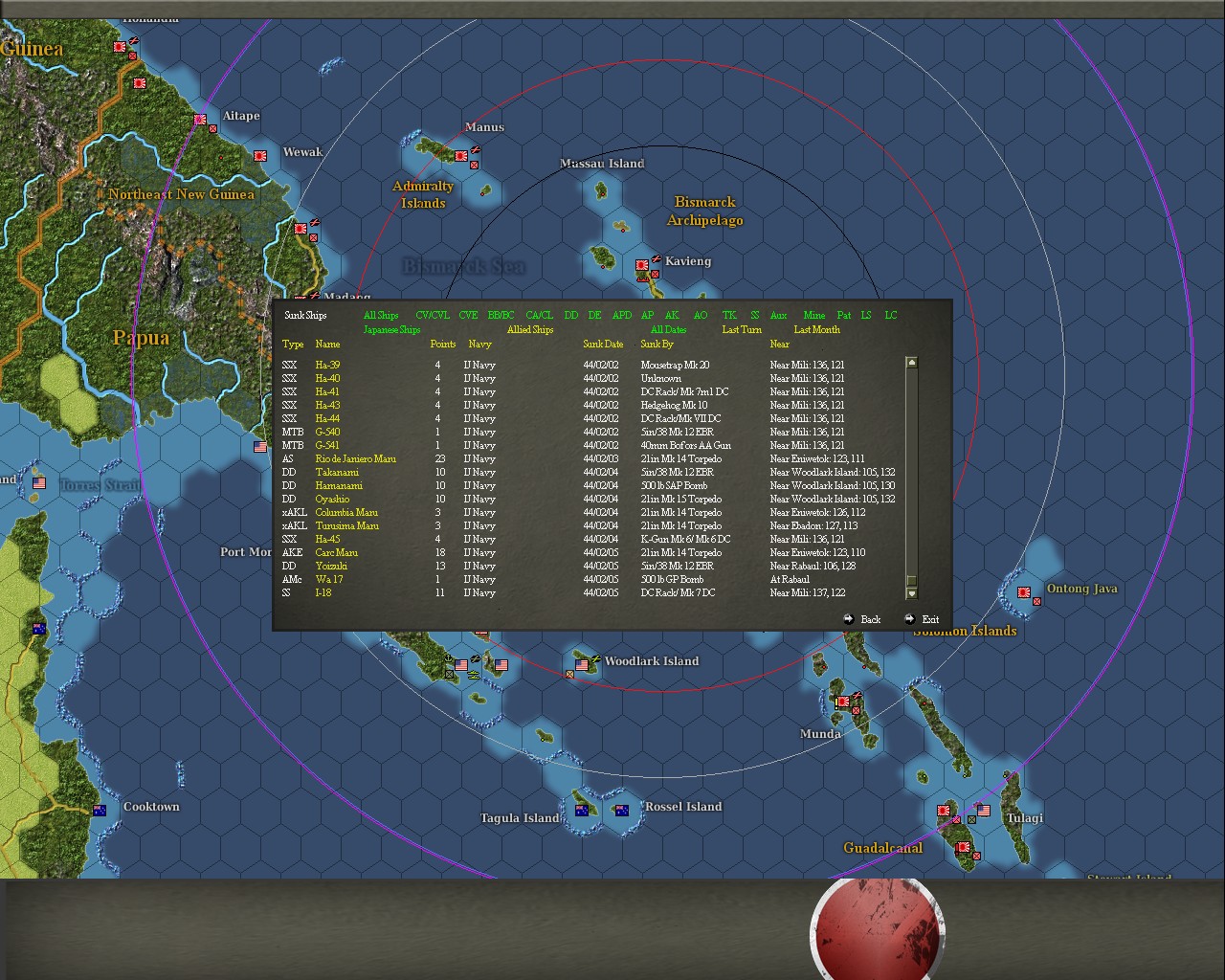Sort list by Sunk By column
Viewport: 1225px width, 980px height.
pyautogui.click(x=657, y=344)
